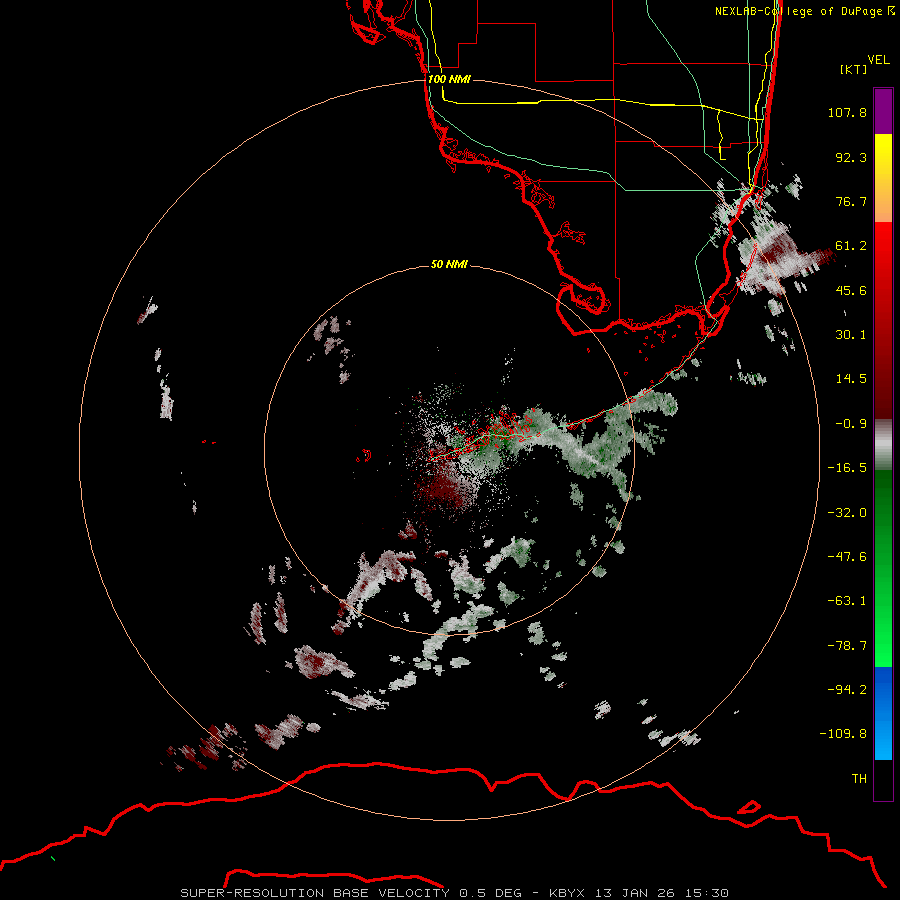Screen dimensions: 900x900
Task: Click the 30.1 legend value
Action: tap(851, 335)
